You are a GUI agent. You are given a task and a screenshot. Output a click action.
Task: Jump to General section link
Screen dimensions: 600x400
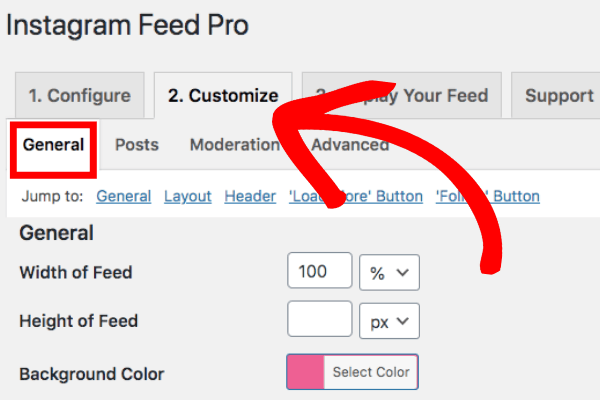pyautogui.click(x=124, y=196)
